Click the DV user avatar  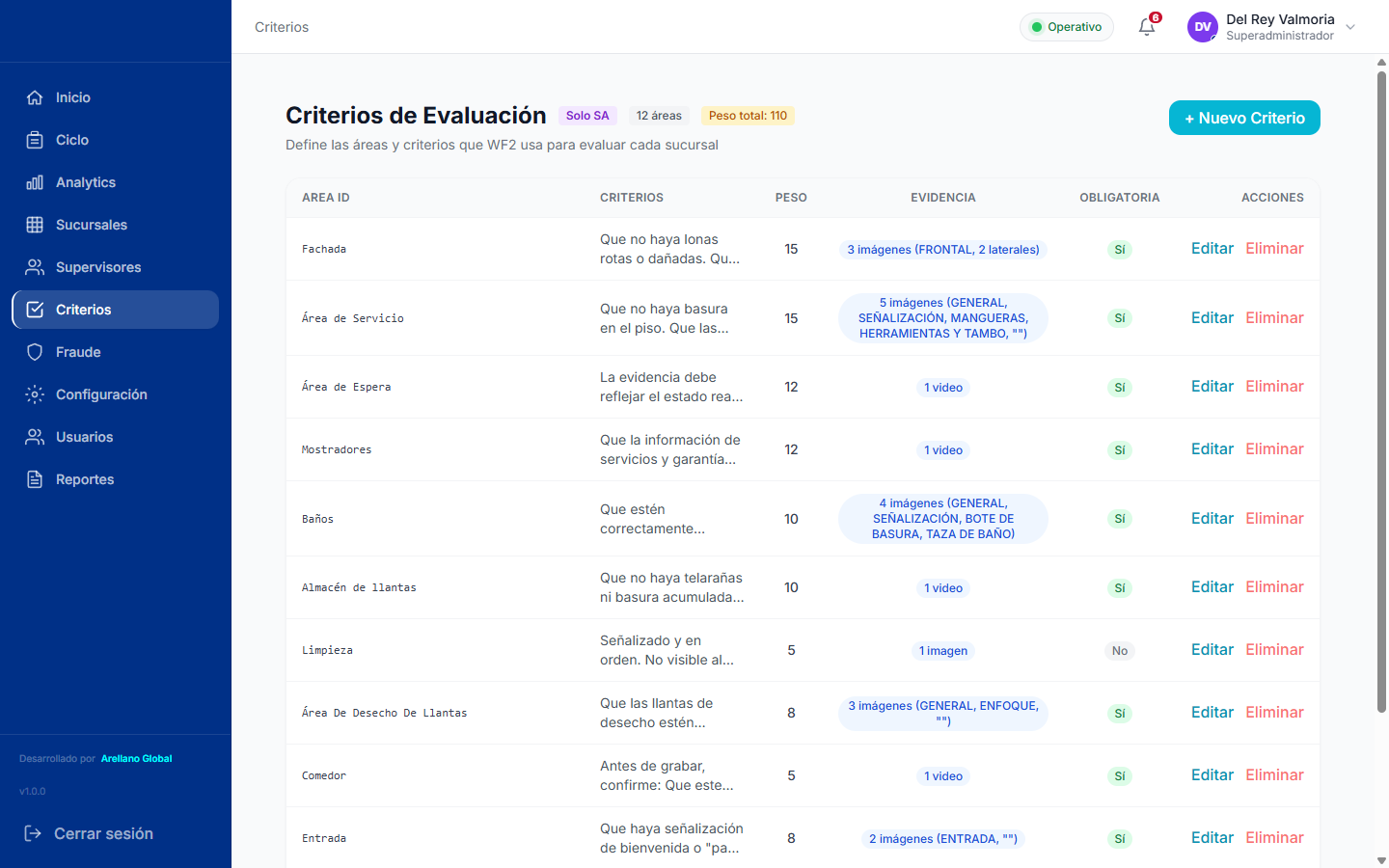tap(1203, 27)
